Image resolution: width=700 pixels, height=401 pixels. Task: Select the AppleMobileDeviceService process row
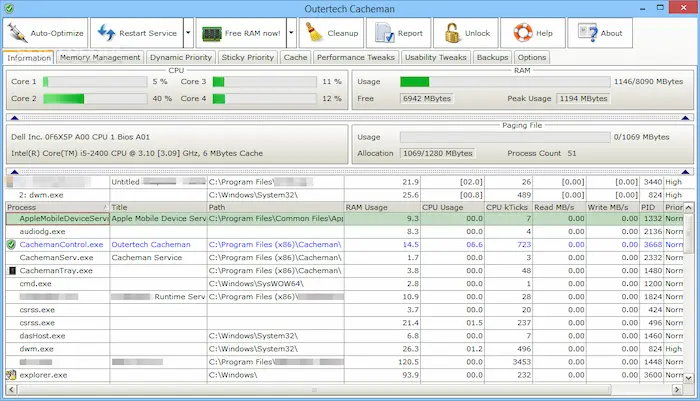point(345,218)
